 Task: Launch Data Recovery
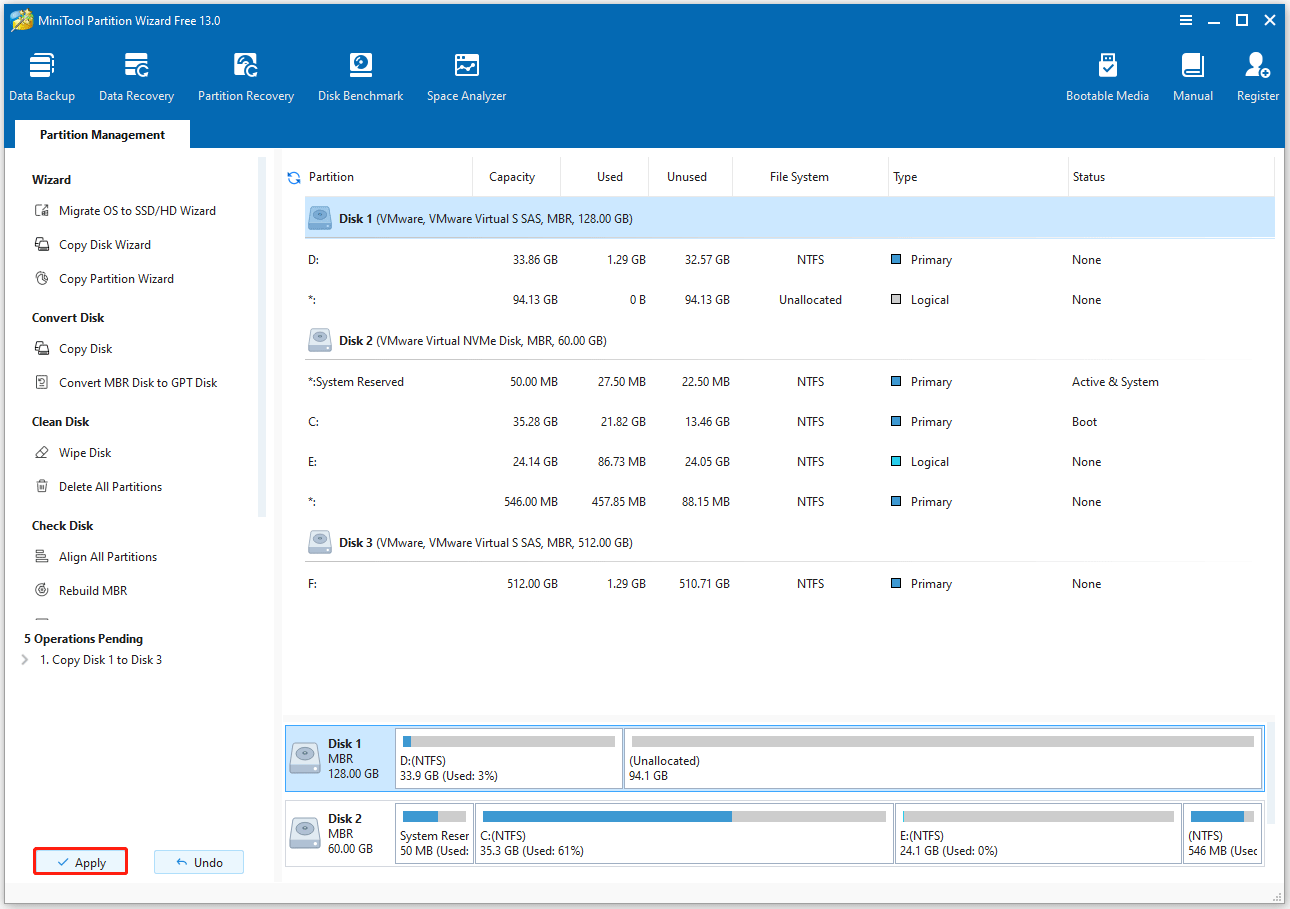pyautogui.click(x=136, y=76)
